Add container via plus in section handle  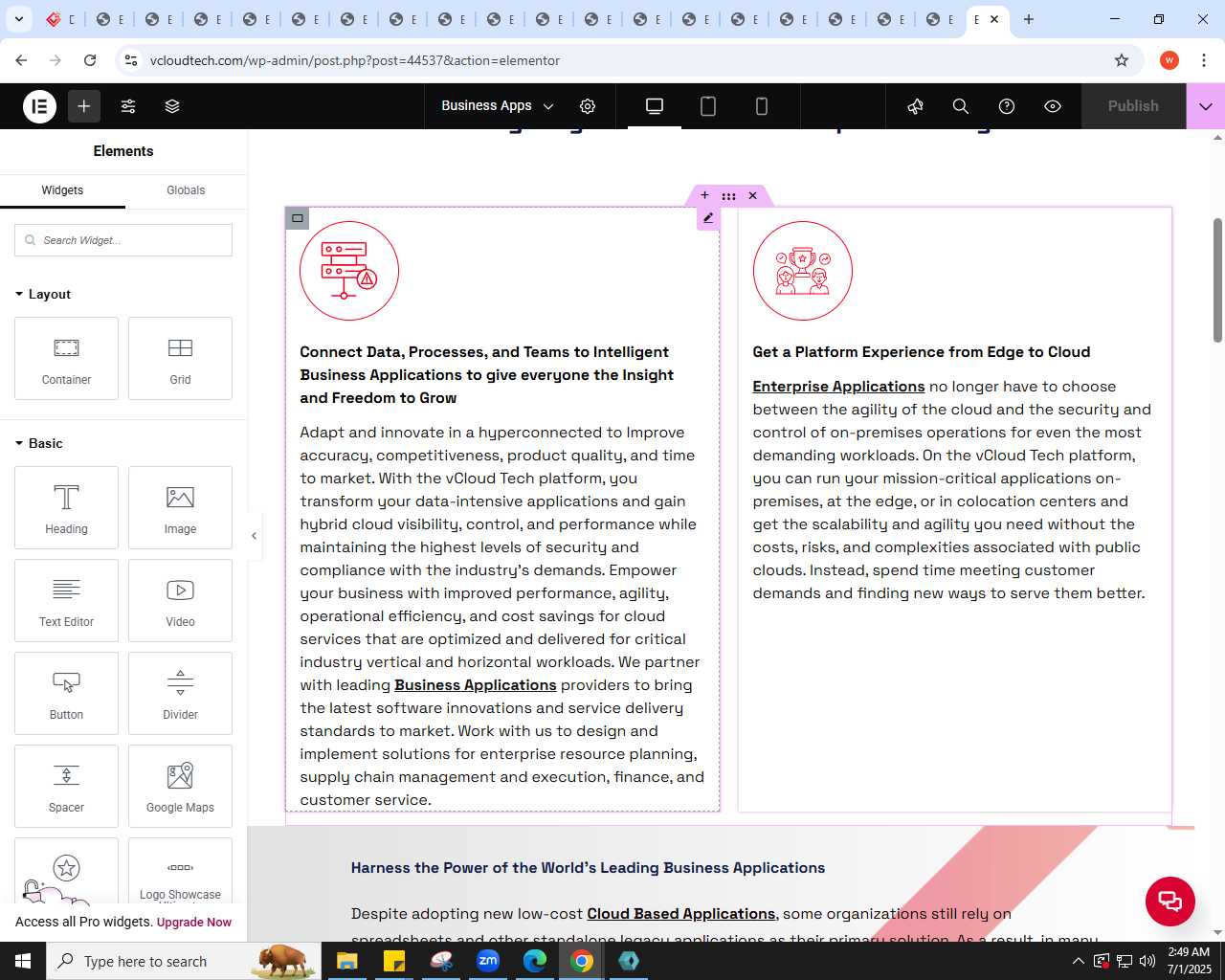704,195
